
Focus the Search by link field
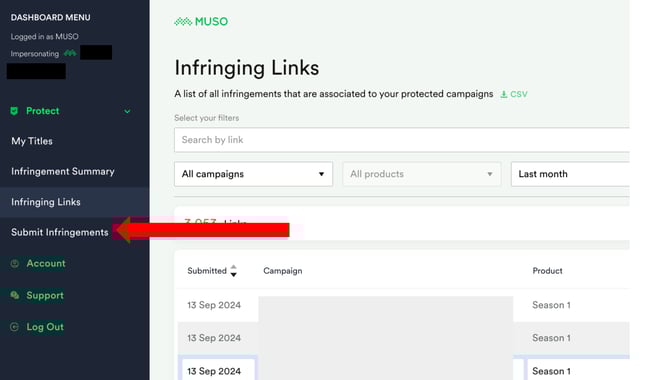(x=402, y=140)
